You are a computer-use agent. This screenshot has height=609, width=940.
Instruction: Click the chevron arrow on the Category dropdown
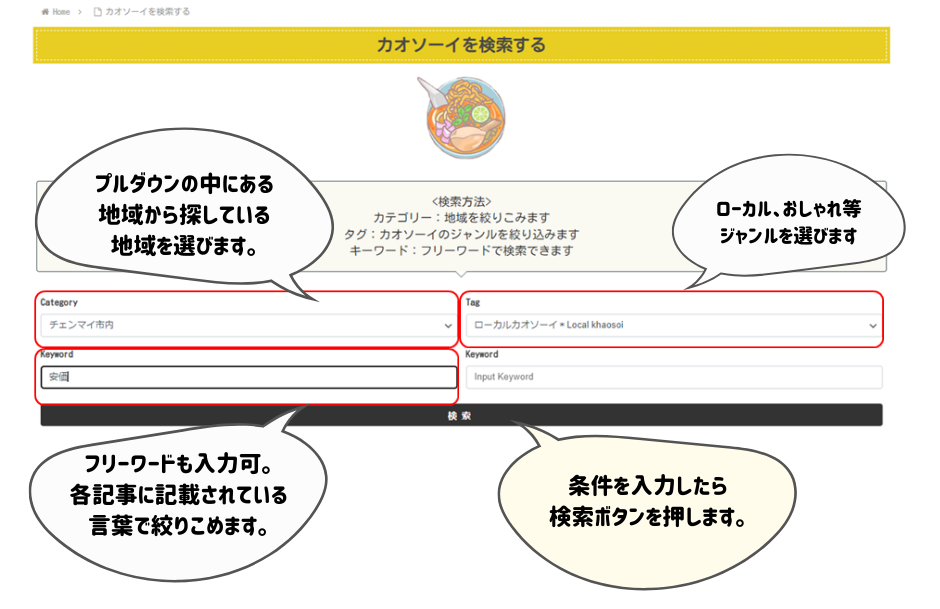447,326
